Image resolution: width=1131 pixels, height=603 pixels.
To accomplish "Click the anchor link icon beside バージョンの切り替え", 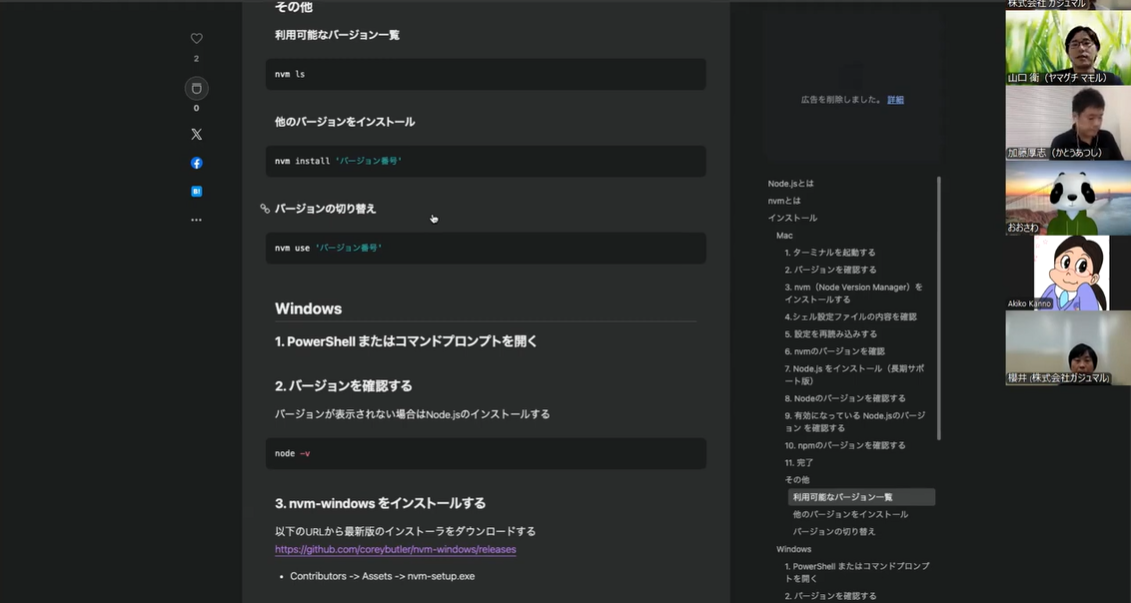I will (265, 209).
